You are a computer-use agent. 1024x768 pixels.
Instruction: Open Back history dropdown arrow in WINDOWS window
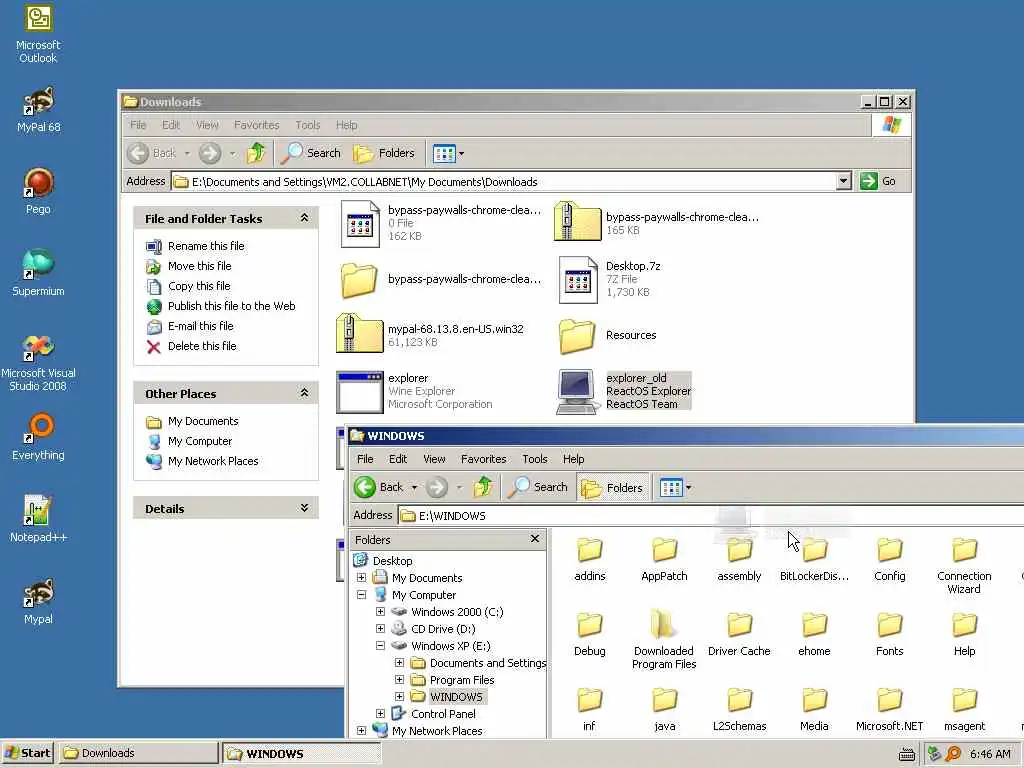[x=414, y=487]
